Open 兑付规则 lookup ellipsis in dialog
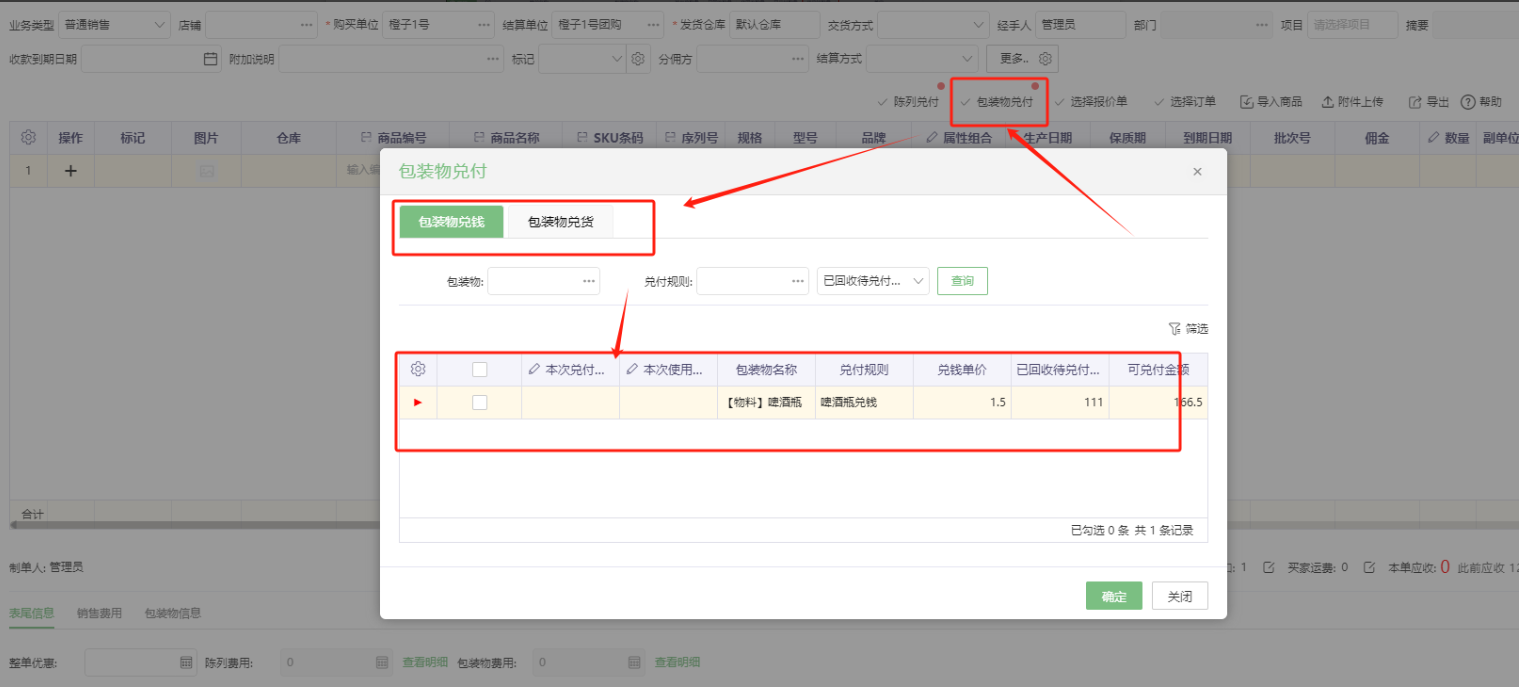This screenshot has width=1519, height=687. (x=797, y=281)
